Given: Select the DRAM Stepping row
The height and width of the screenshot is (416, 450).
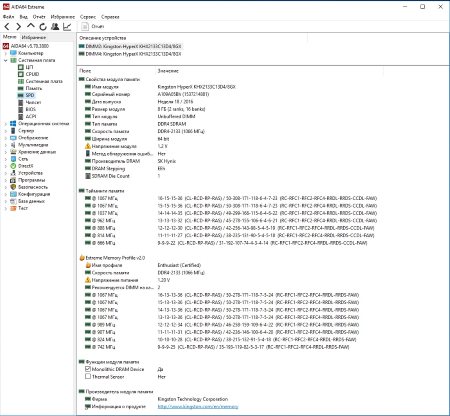Looking at the screenshot, I should pyautogui.click(x=125, y=168).
